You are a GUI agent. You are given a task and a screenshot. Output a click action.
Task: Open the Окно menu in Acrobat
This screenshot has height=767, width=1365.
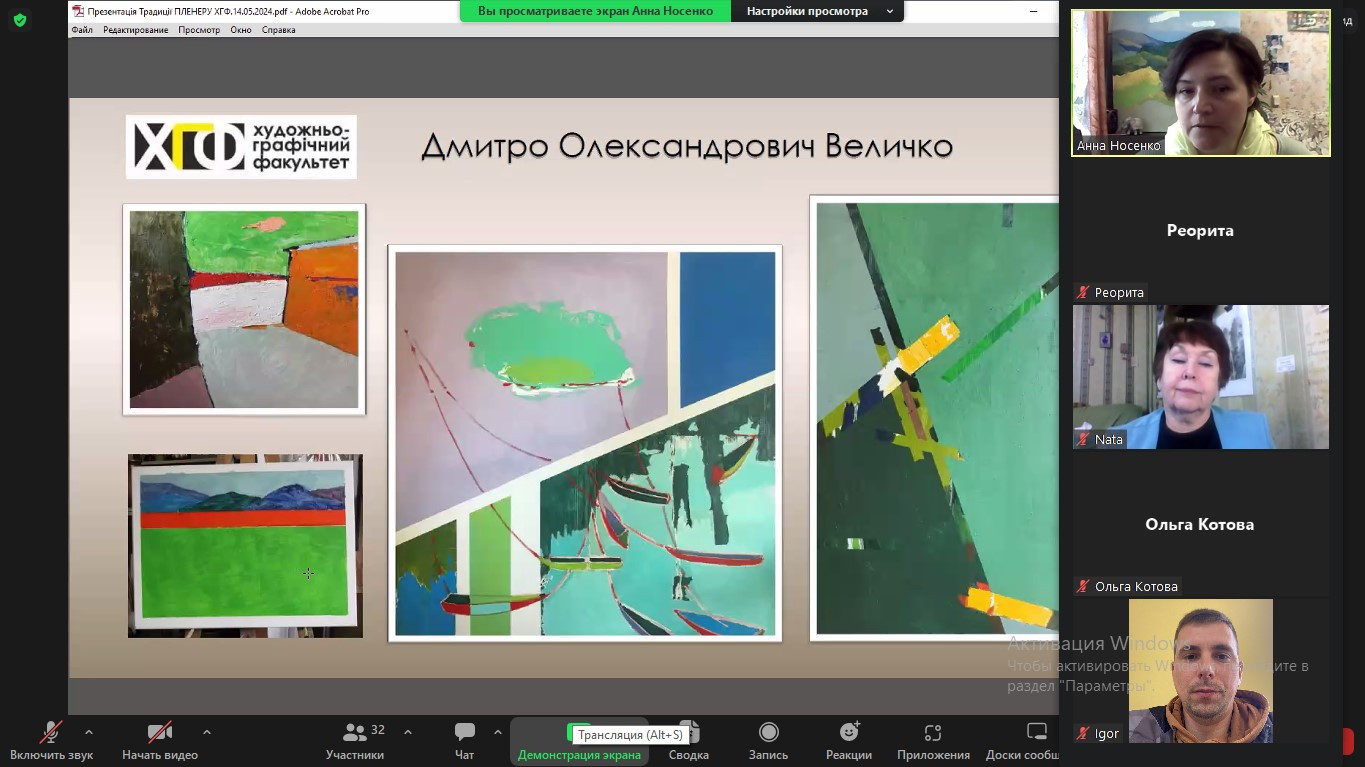click(x=241, y=30)
